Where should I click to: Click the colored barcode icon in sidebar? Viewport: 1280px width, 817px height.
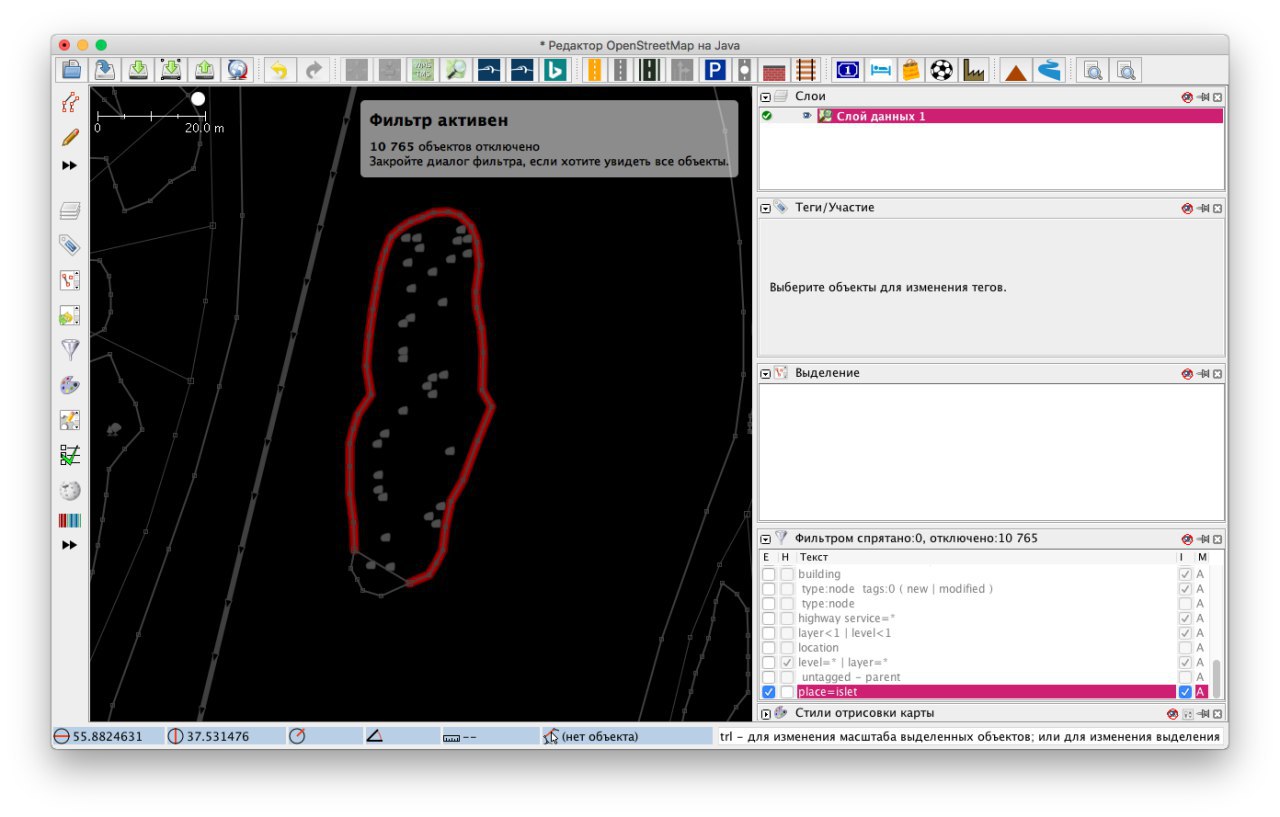69,520
